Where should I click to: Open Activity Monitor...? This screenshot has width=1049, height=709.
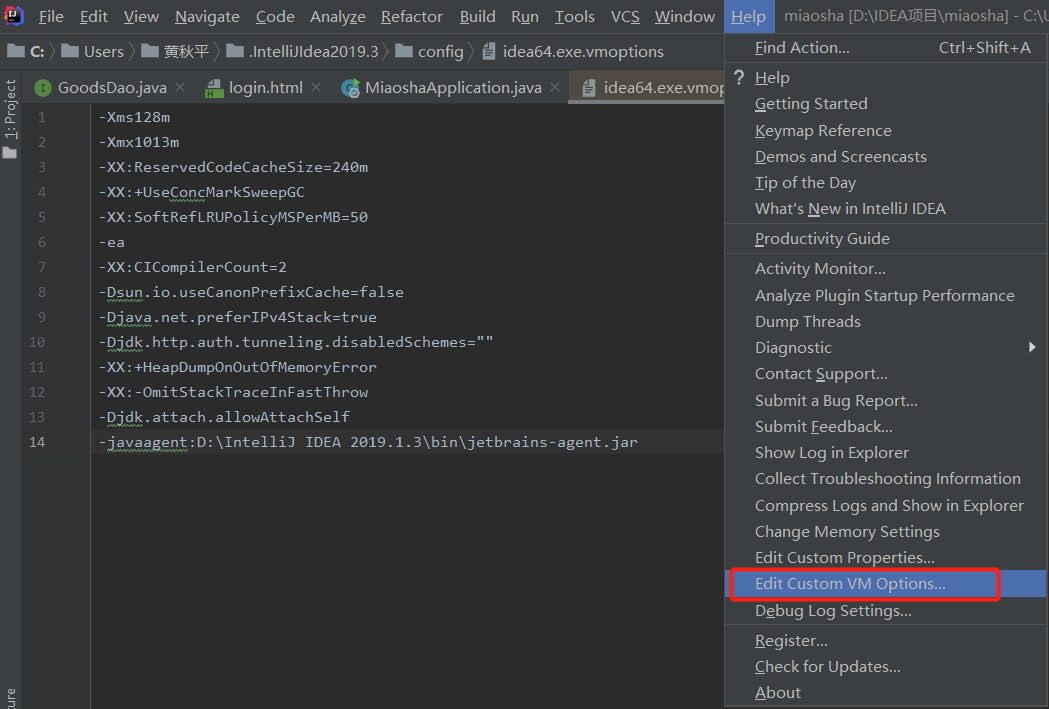point(886,268)
